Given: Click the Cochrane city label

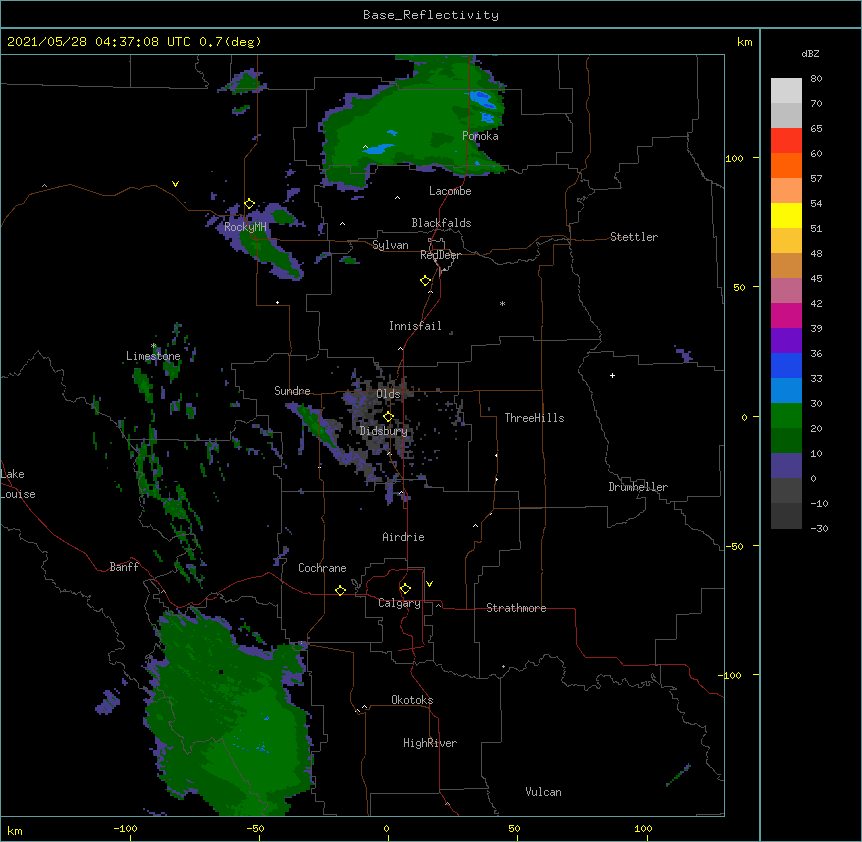Looking at the screenshot, I should tap(322, 568).
